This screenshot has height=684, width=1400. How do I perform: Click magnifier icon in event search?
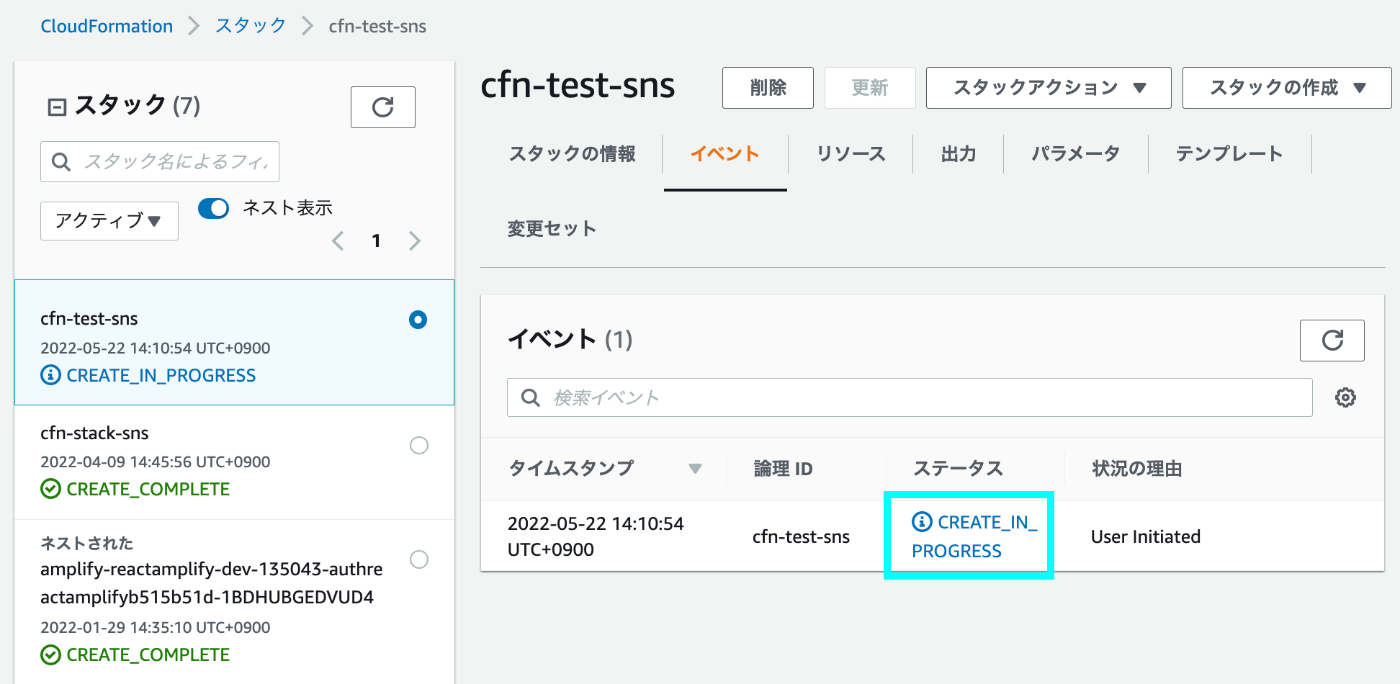click(x=529, y=398)
